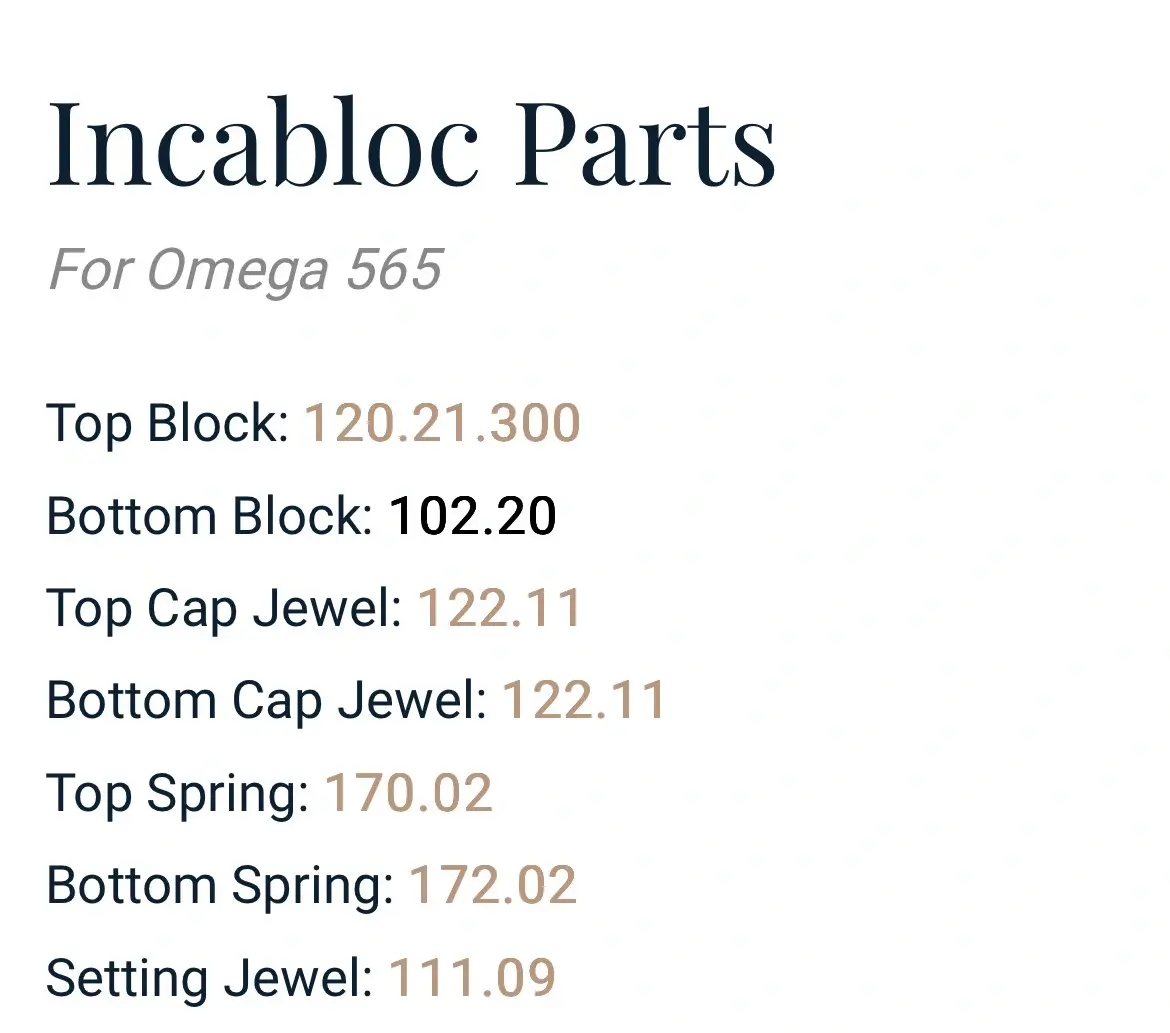Click the word Incabloc in the heading
This screenshot has height=1033, width=1170.
263,141
